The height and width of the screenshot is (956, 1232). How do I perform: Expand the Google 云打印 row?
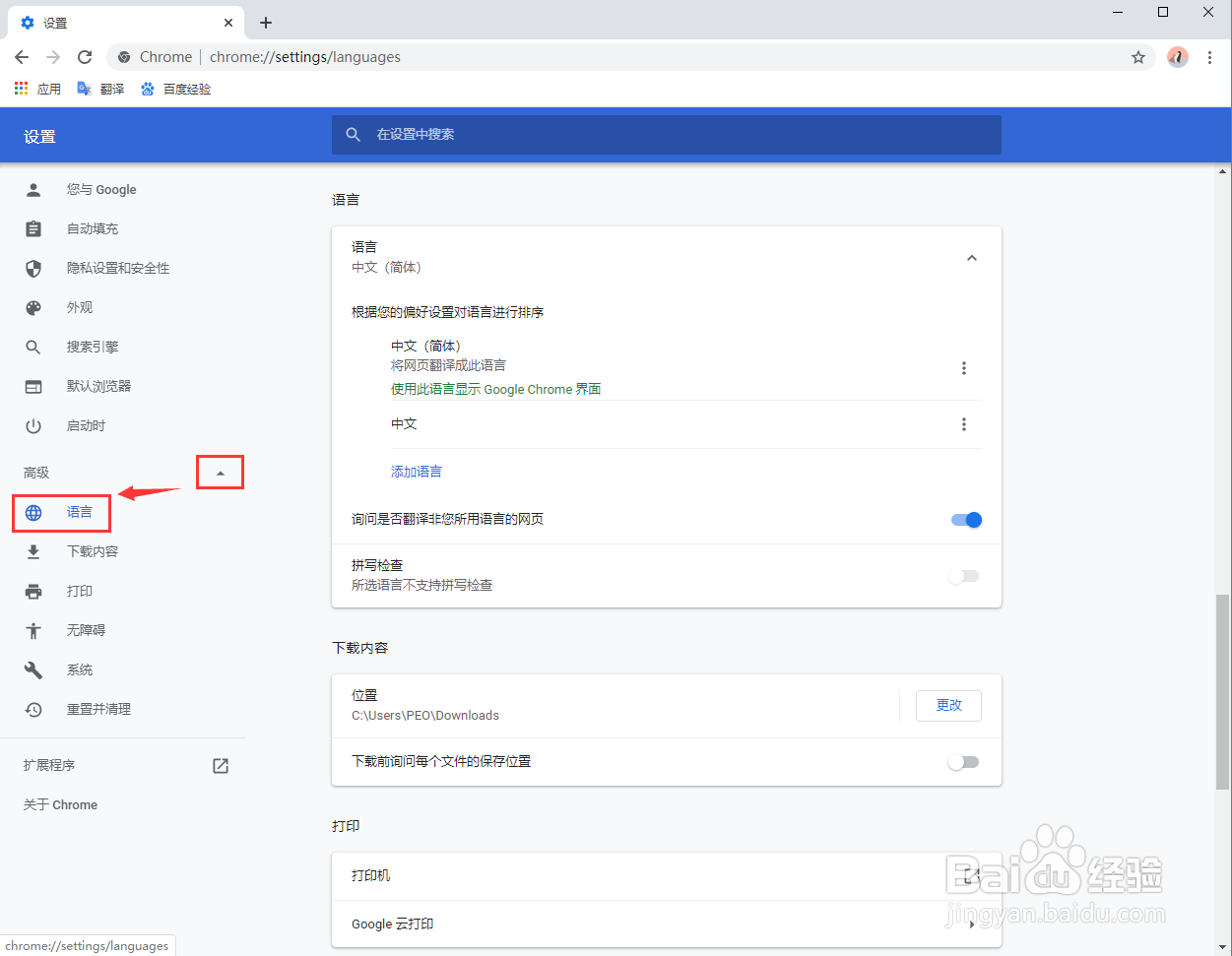point(667,924)
